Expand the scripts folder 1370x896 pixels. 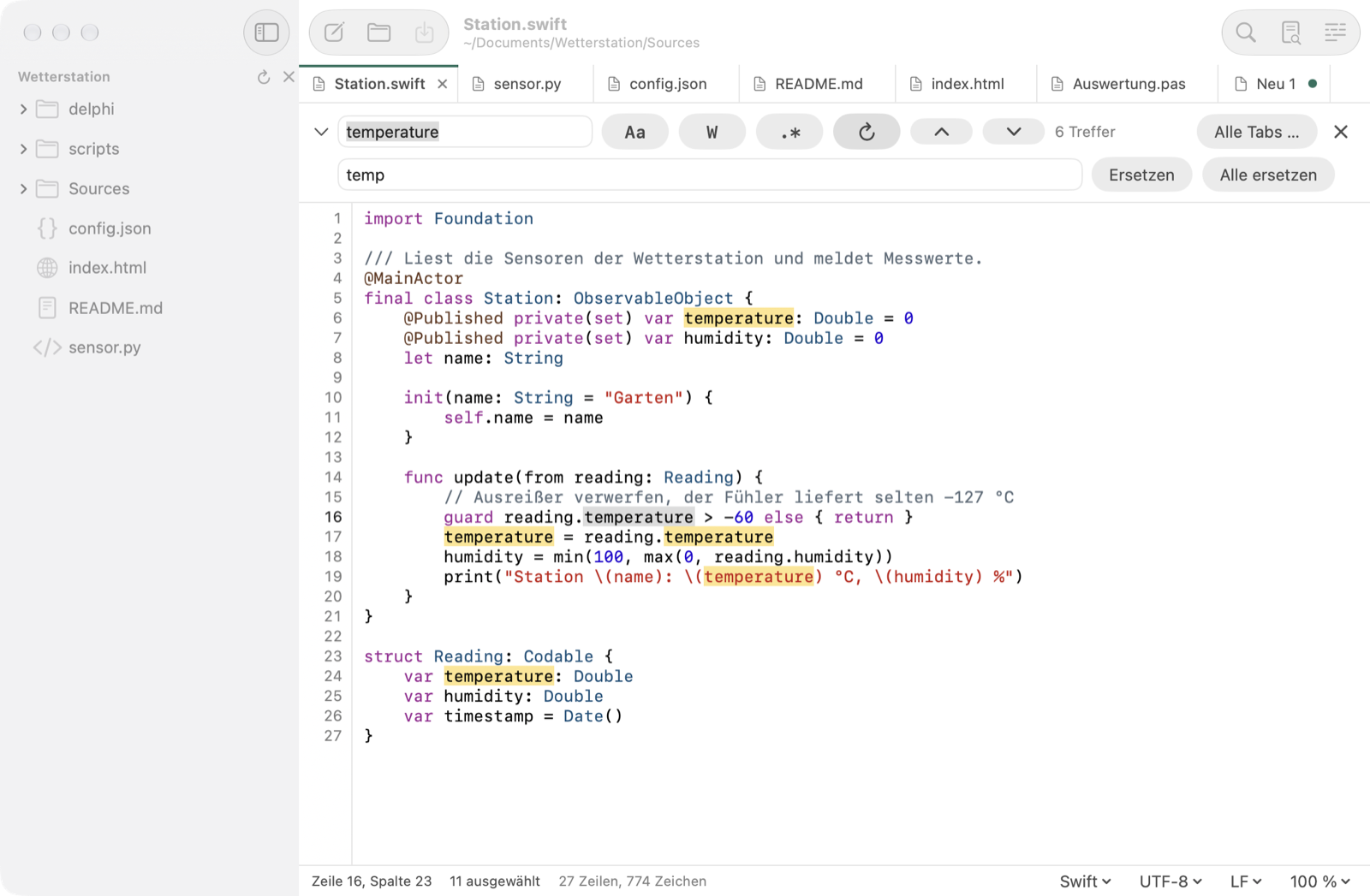coord(23,149)
